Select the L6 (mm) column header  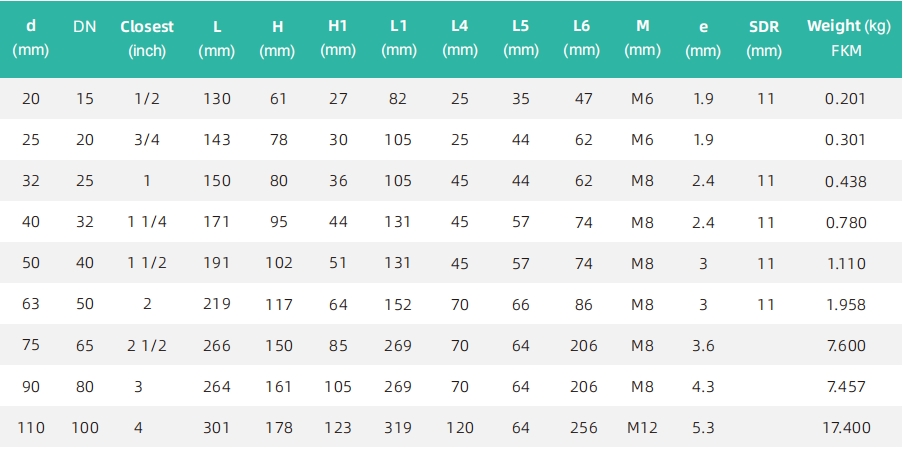(581, 39)
